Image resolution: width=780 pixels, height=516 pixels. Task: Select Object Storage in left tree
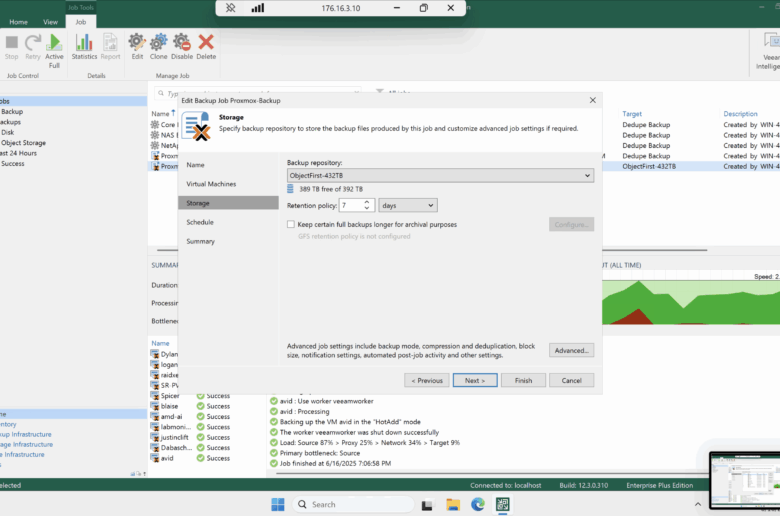23,143
